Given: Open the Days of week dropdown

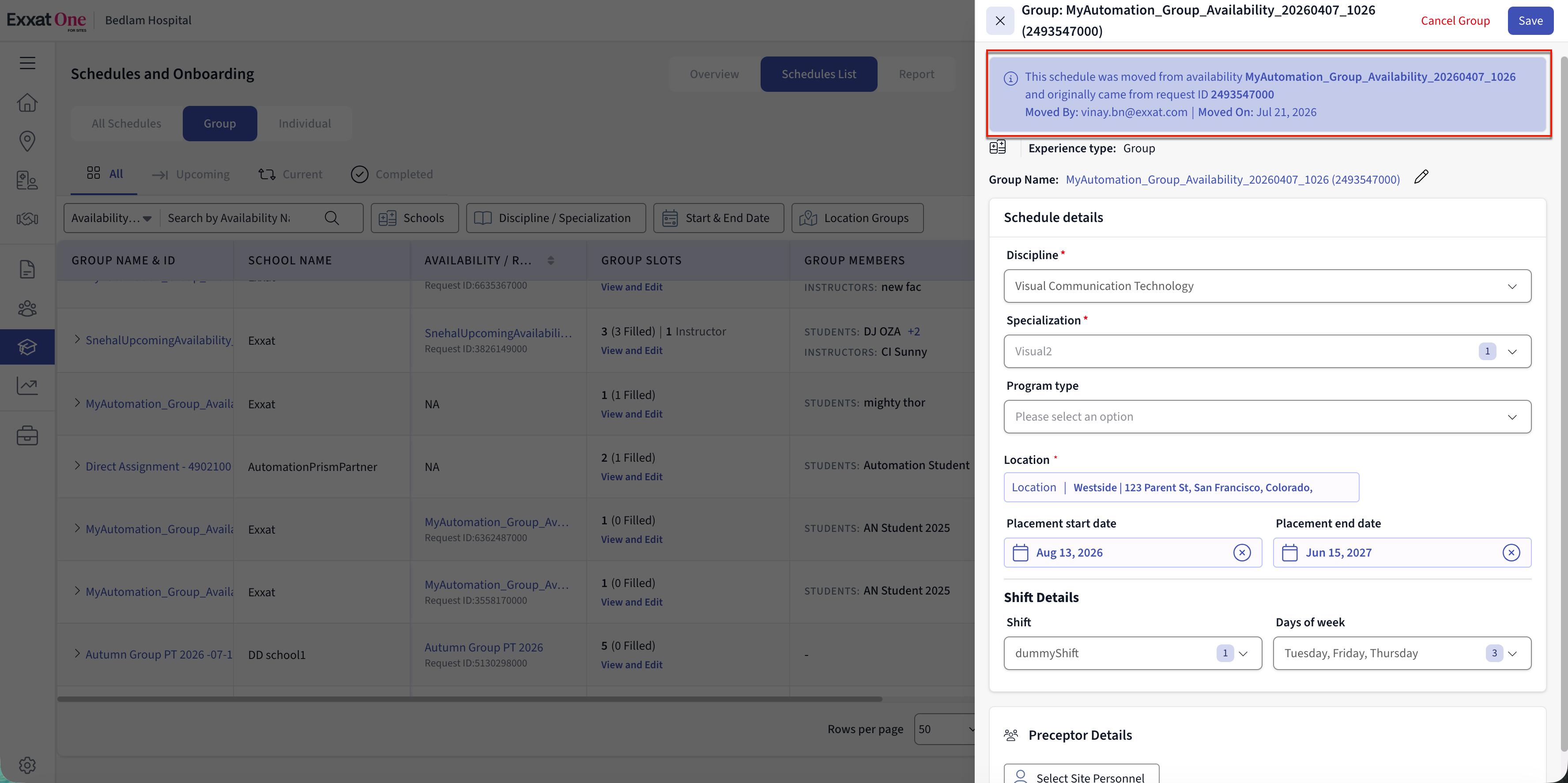Looking at the screenshot, I should [1402, 653].
